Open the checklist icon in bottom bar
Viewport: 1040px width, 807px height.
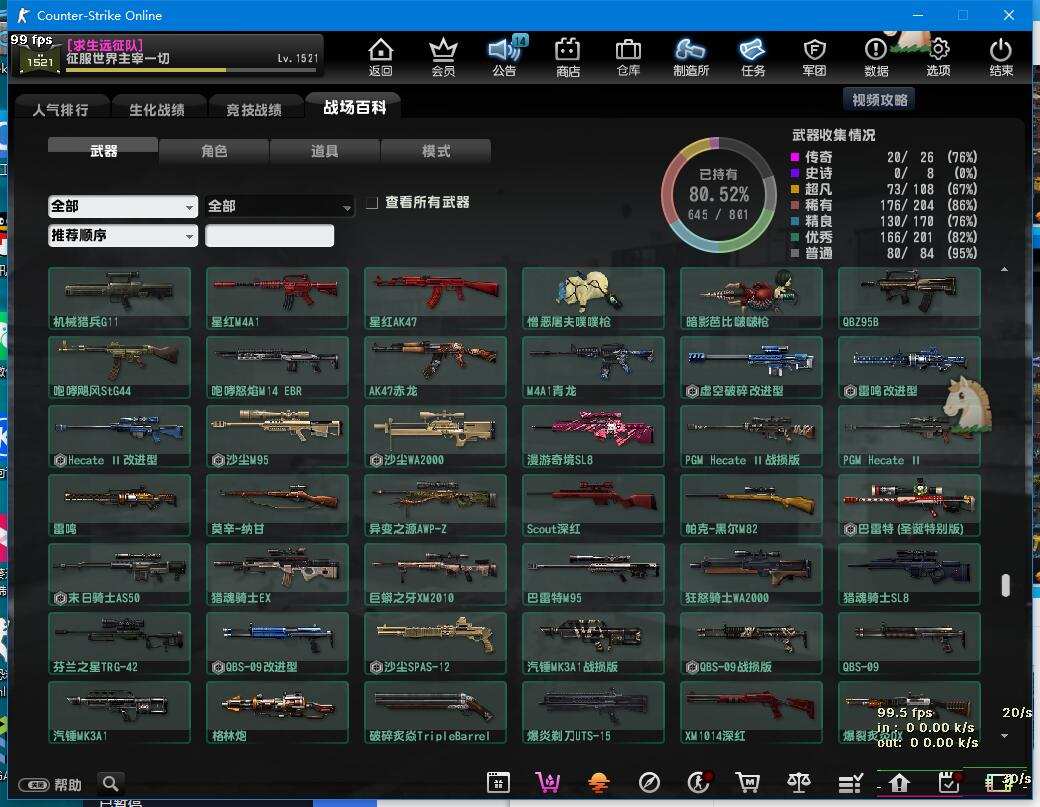coord(850,783)
